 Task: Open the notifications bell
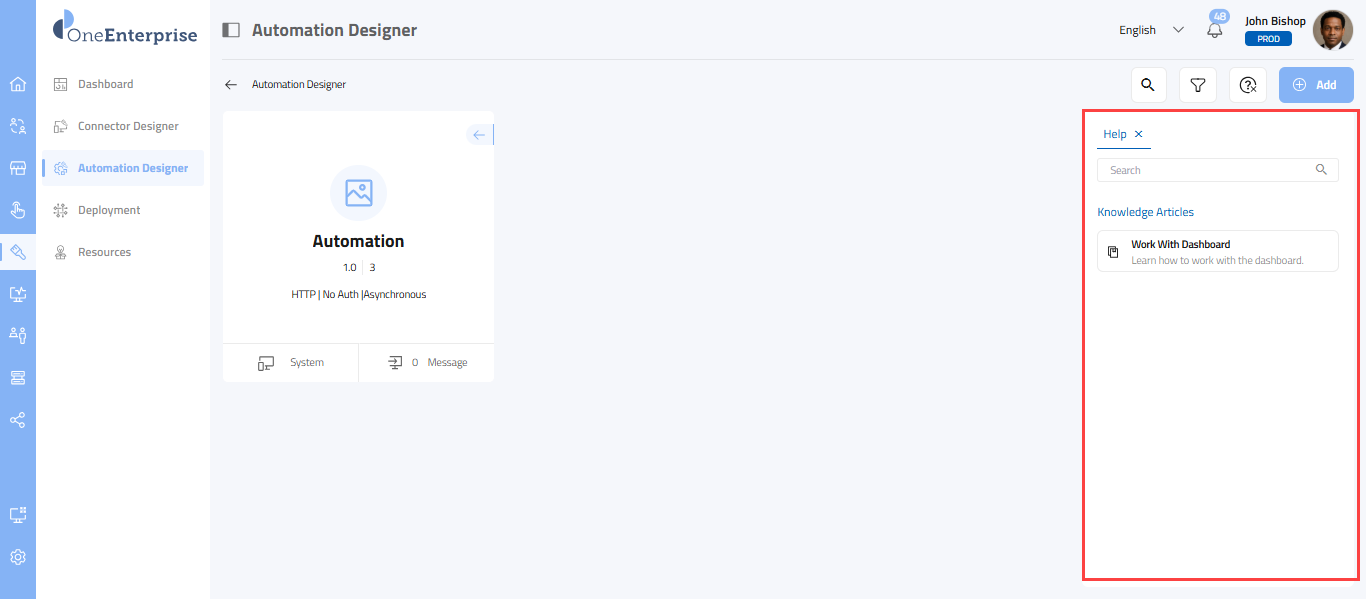pyautogui.click(x=1215, y=30)
